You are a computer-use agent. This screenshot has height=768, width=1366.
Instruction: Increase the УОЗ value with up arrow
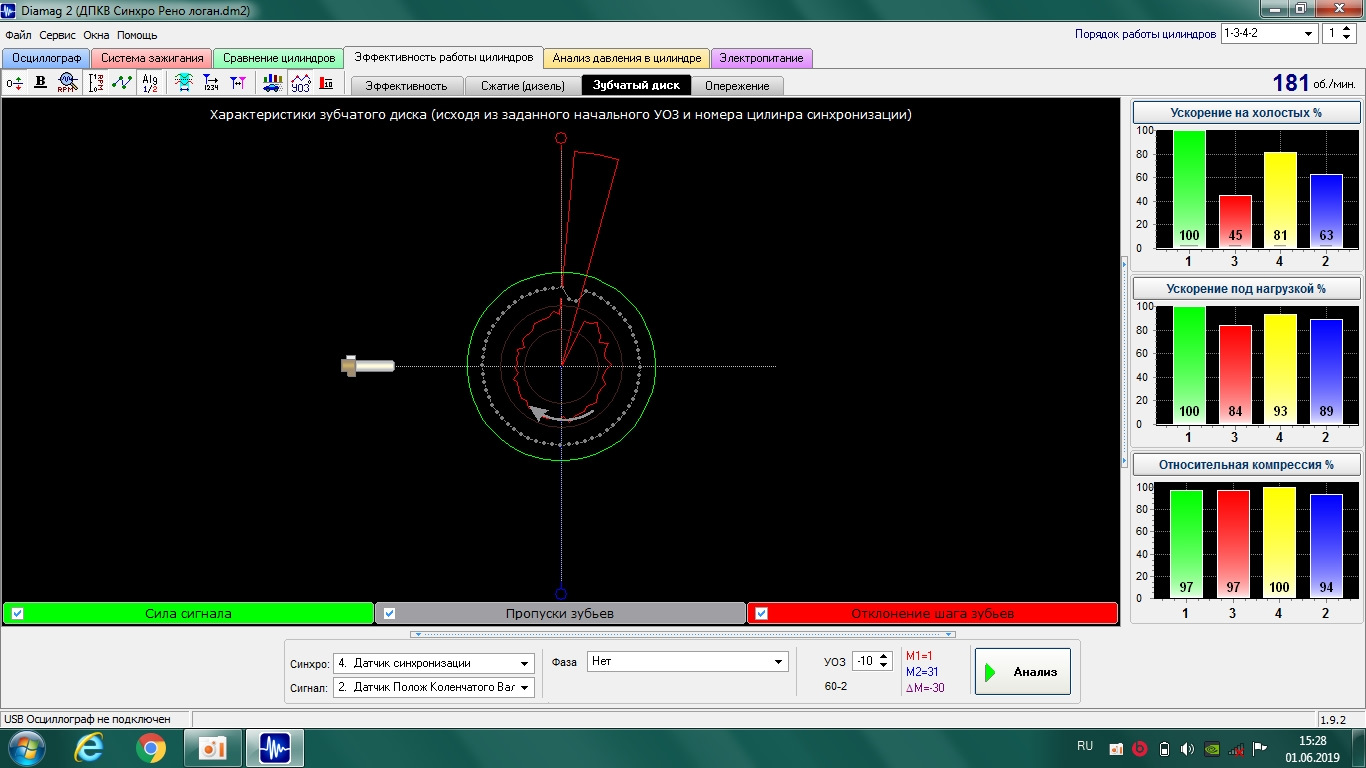point(884,656)
